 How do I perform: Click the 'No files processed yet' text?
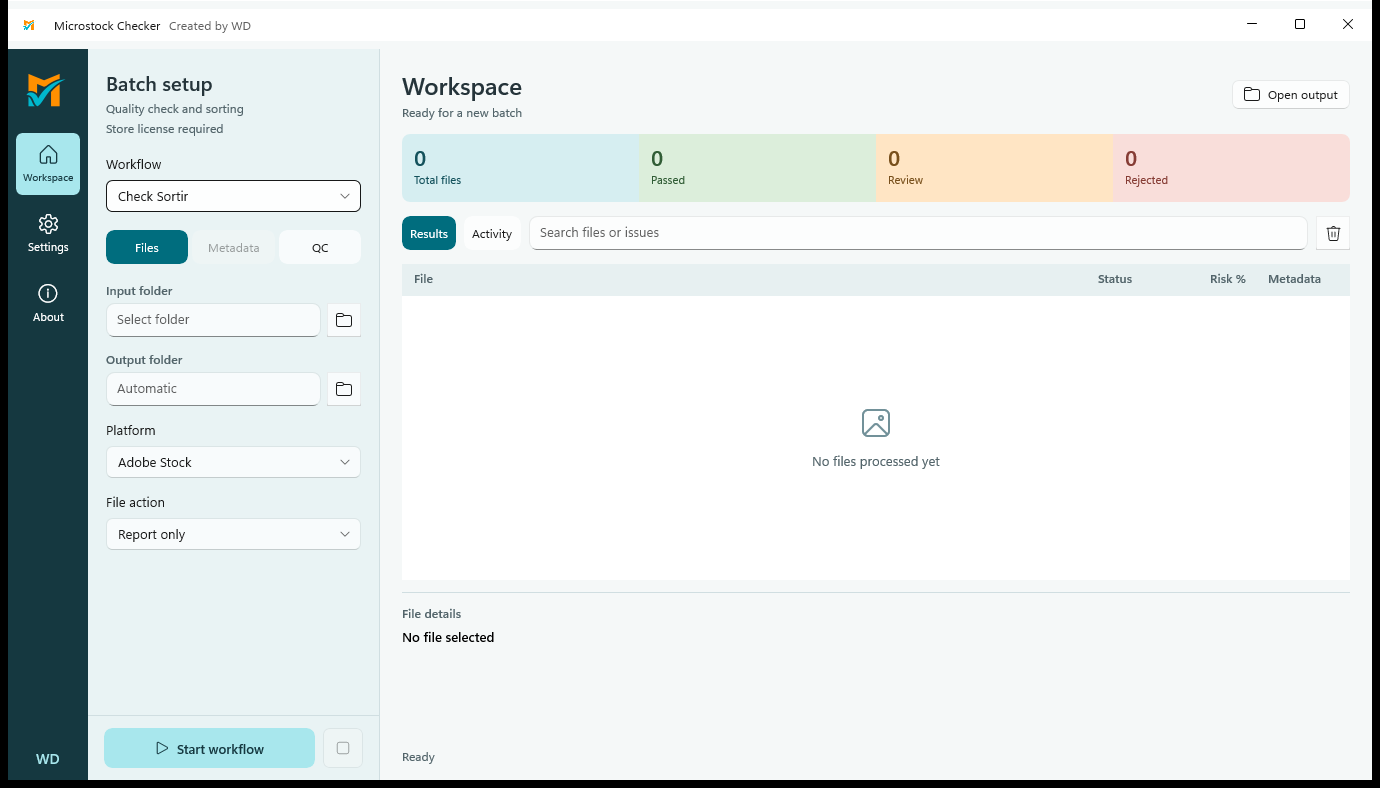coord(876,462)
